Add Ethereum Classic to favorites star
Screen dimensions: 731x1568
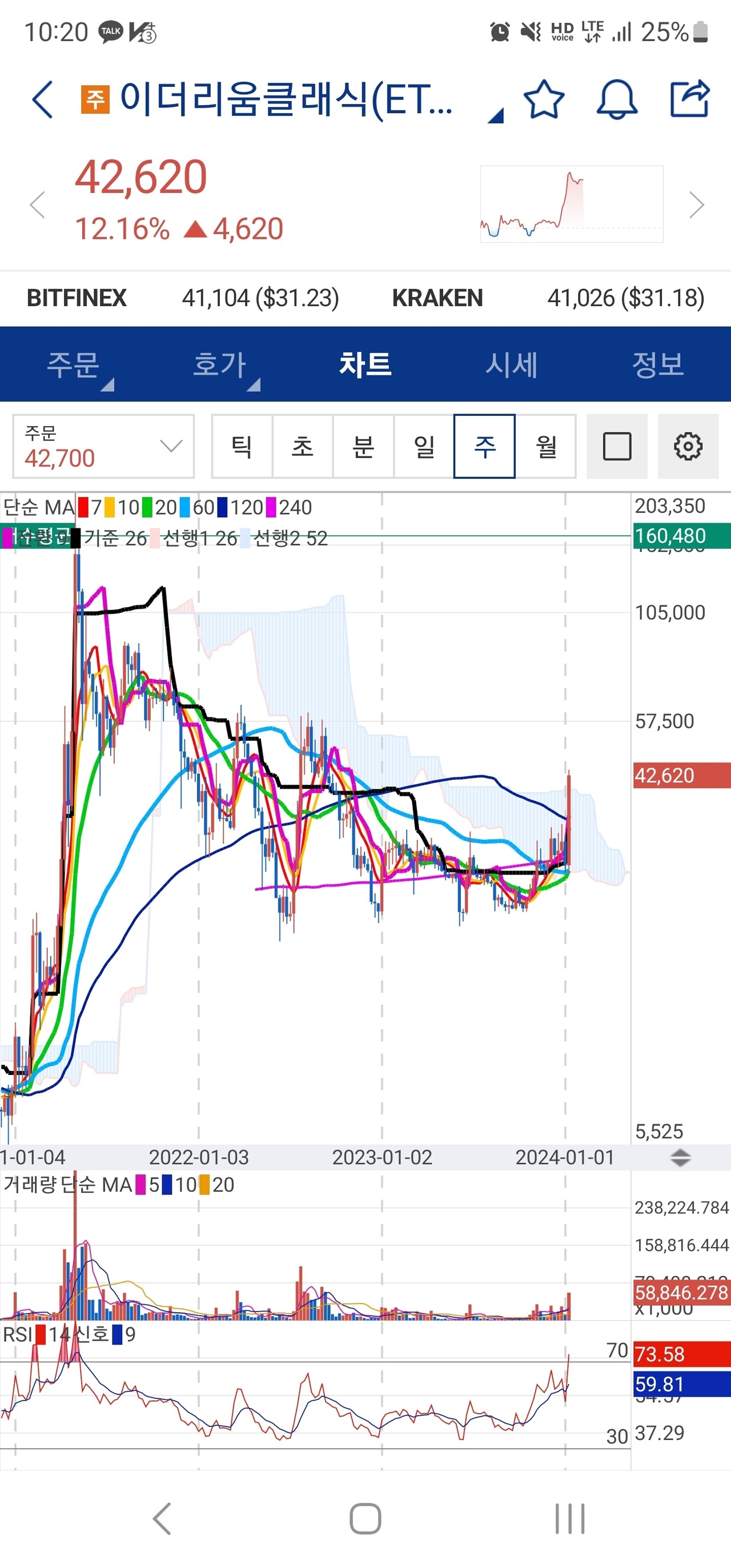coord(544,99)
